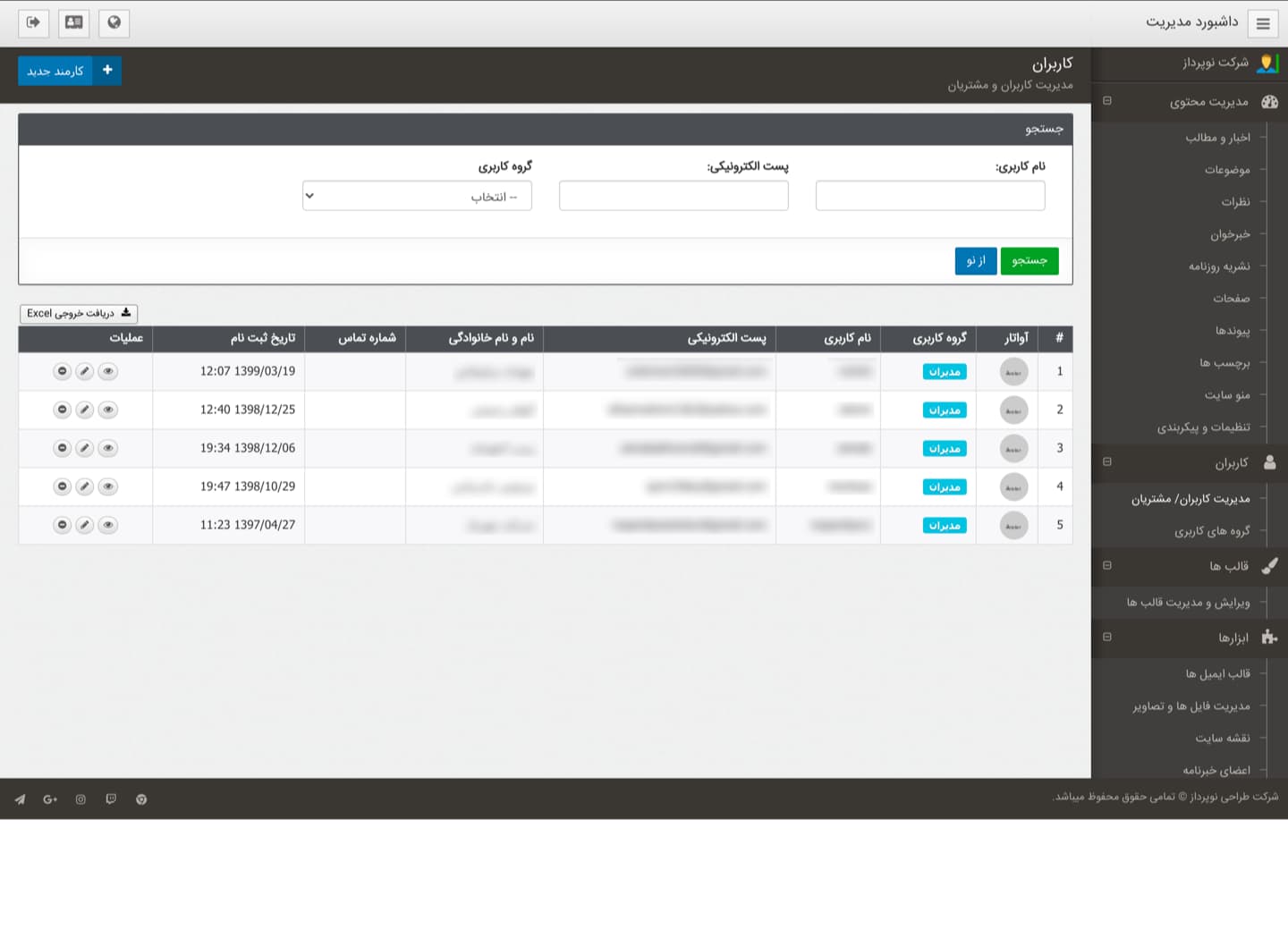Open the profile card icon in top bar
Screen dimensions: 1288x938
[x=73, y=23]
